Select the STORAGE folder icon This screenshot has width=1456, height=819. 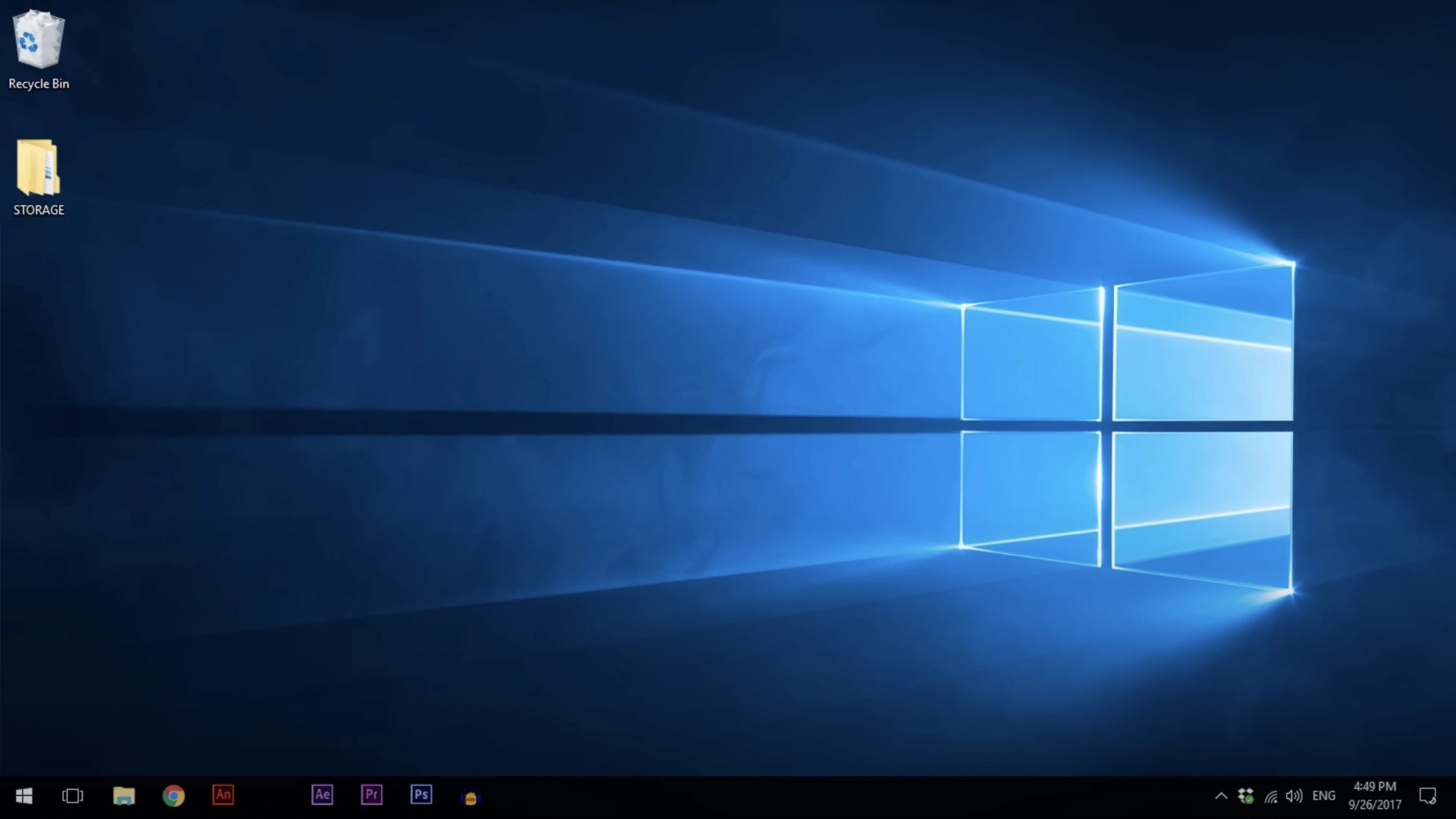[x=39, y=168]
